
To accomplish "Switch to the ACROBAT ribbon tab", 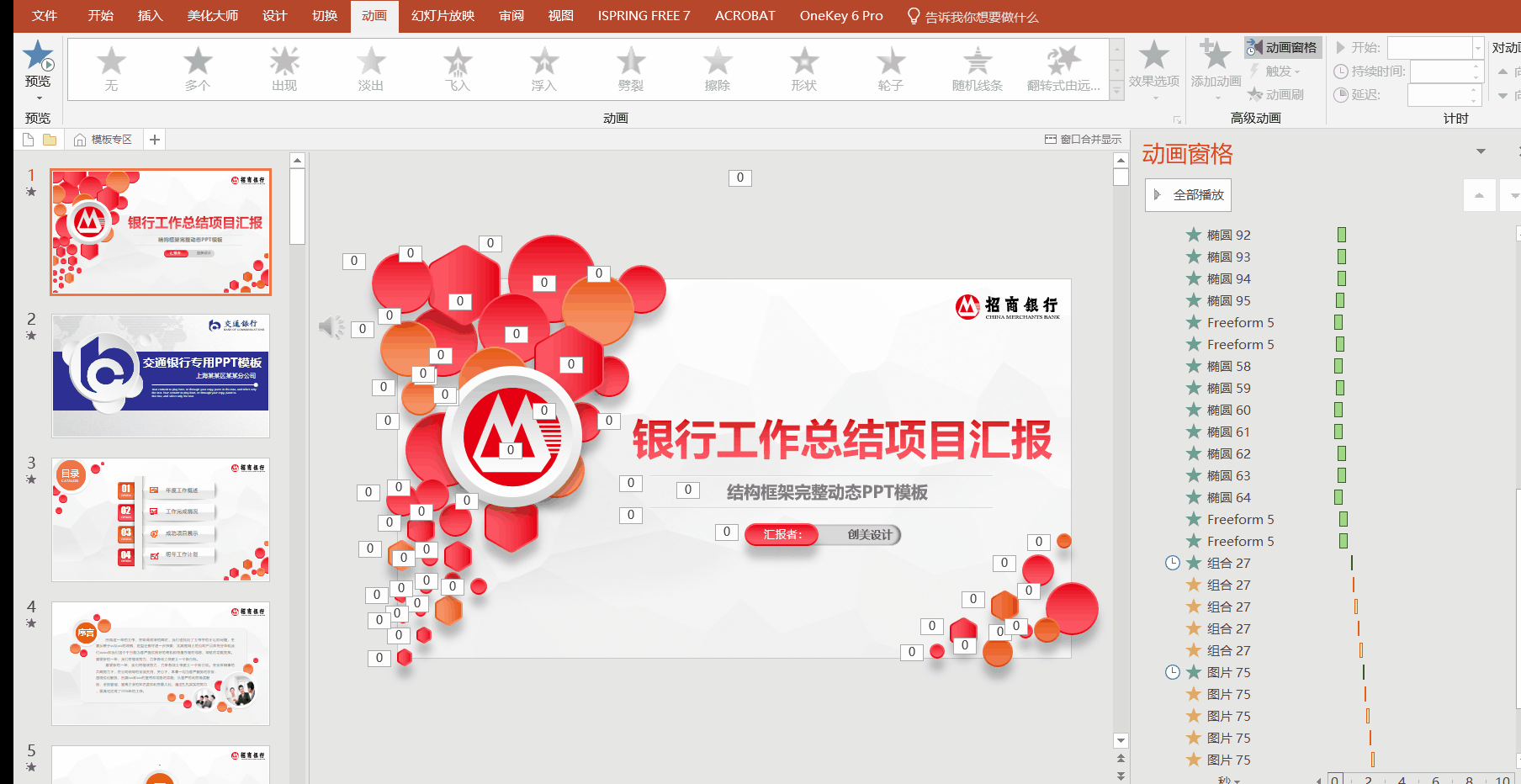I will tap(745, 16).
